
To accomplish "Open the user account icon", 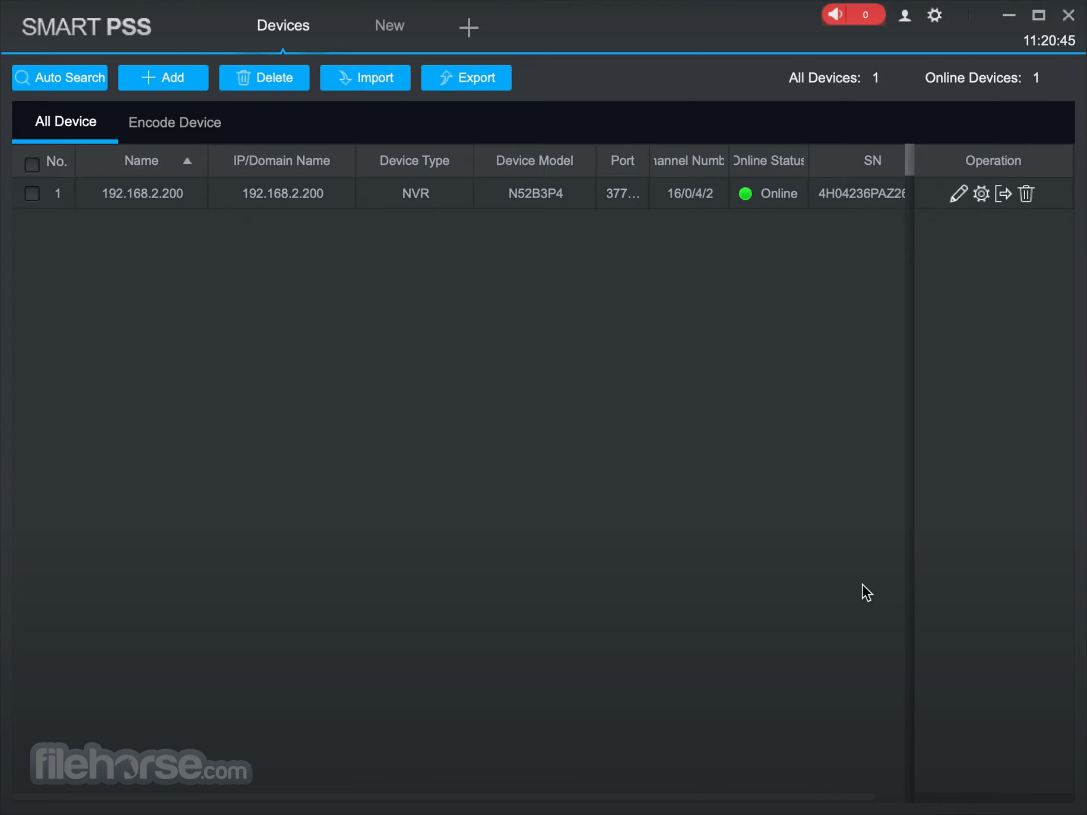I will click(x=905, y=15).
